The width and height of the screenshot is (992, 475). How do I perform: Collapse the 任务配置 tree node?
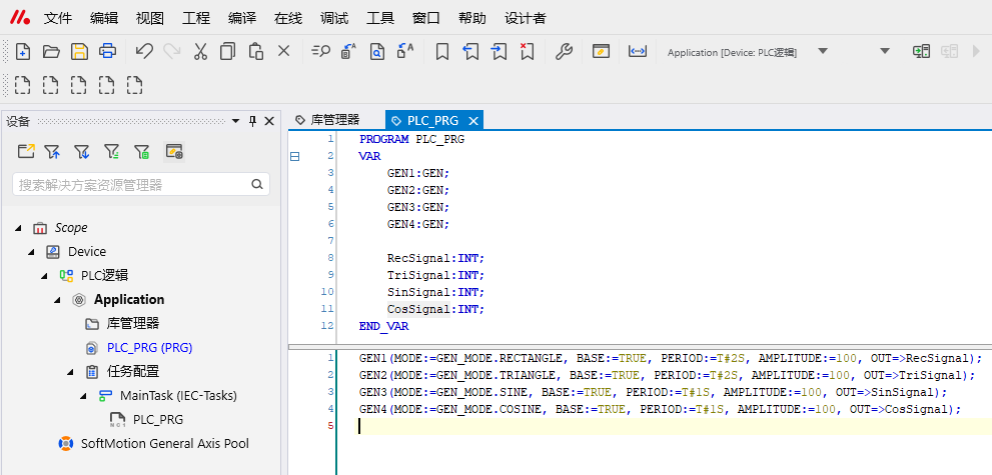coord(71,372)
